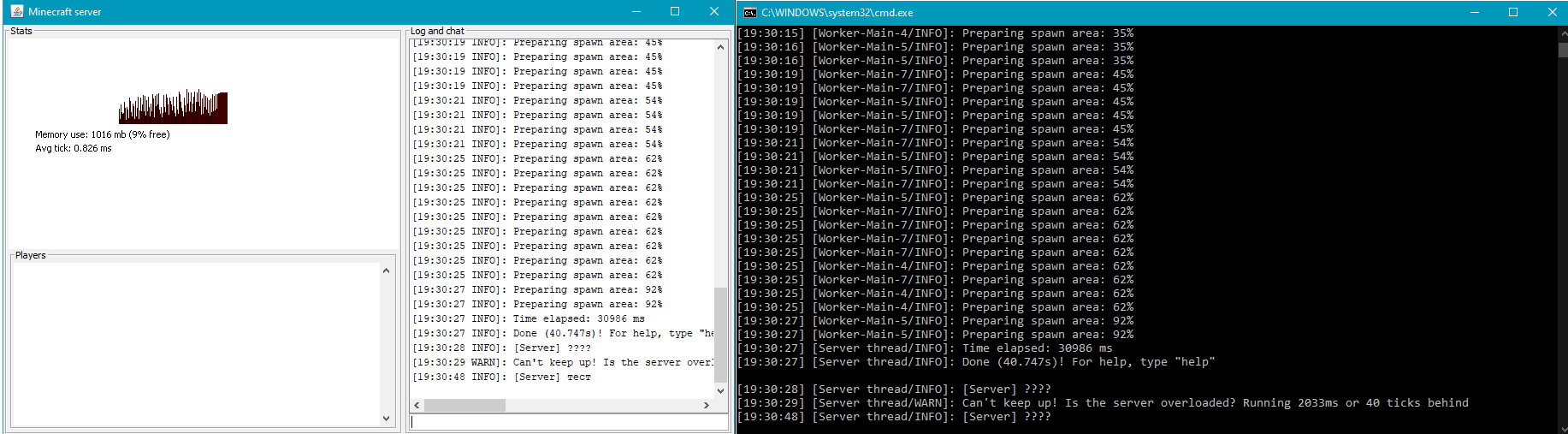
Task: Minimize the cmd.exe window
Action: pos(1475,13)
